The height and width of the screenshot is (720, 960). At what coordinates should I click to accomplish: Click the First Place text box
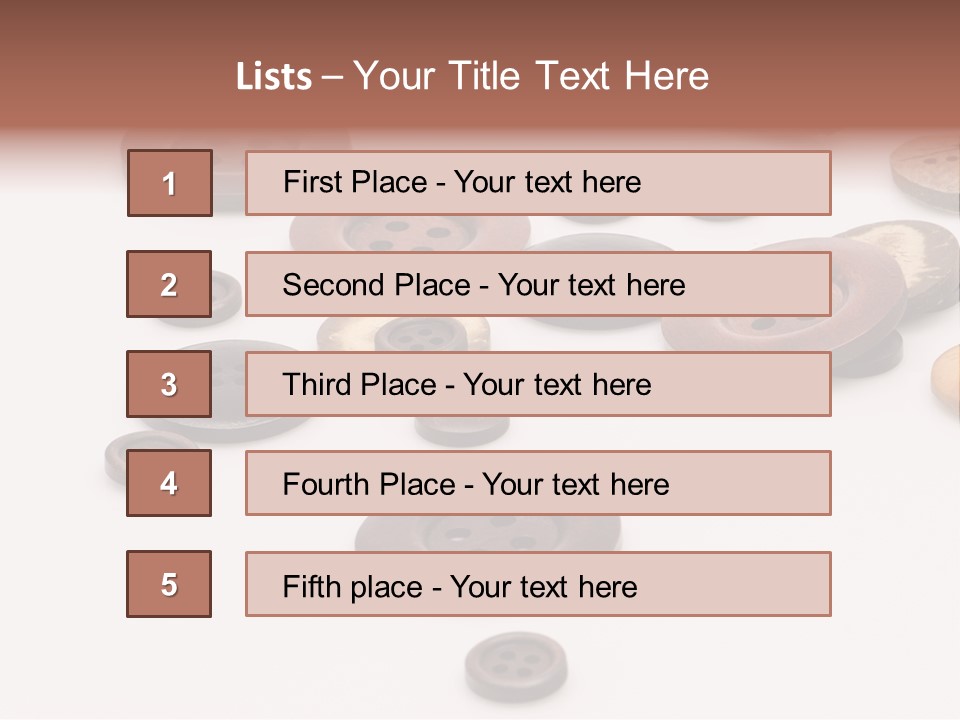[538, 183]
